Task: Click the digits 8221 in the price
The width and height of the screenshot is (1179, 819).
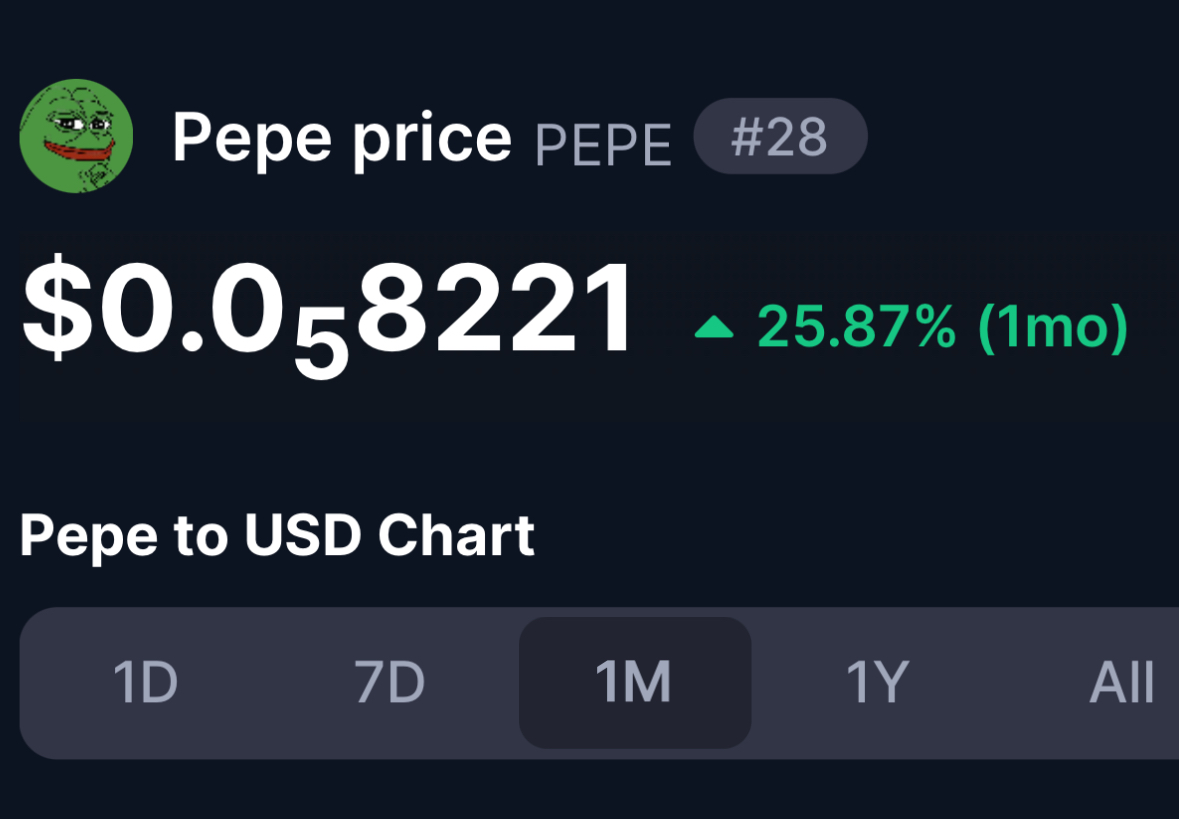Action: [x=494, y=308]
